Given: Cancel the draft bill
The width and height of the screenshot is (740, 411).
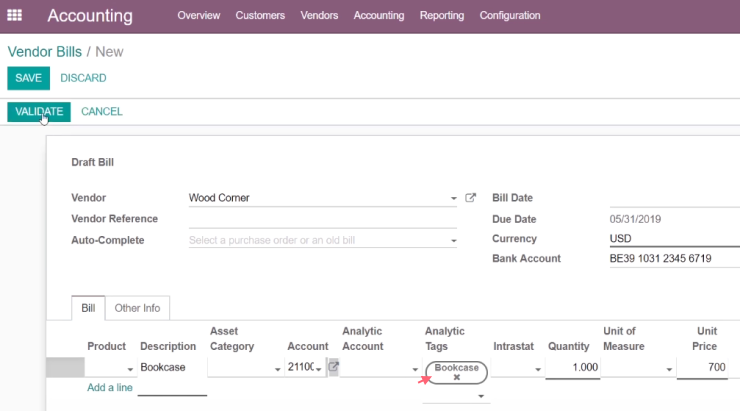Looking at the screenshot, I should pos(101,112).
